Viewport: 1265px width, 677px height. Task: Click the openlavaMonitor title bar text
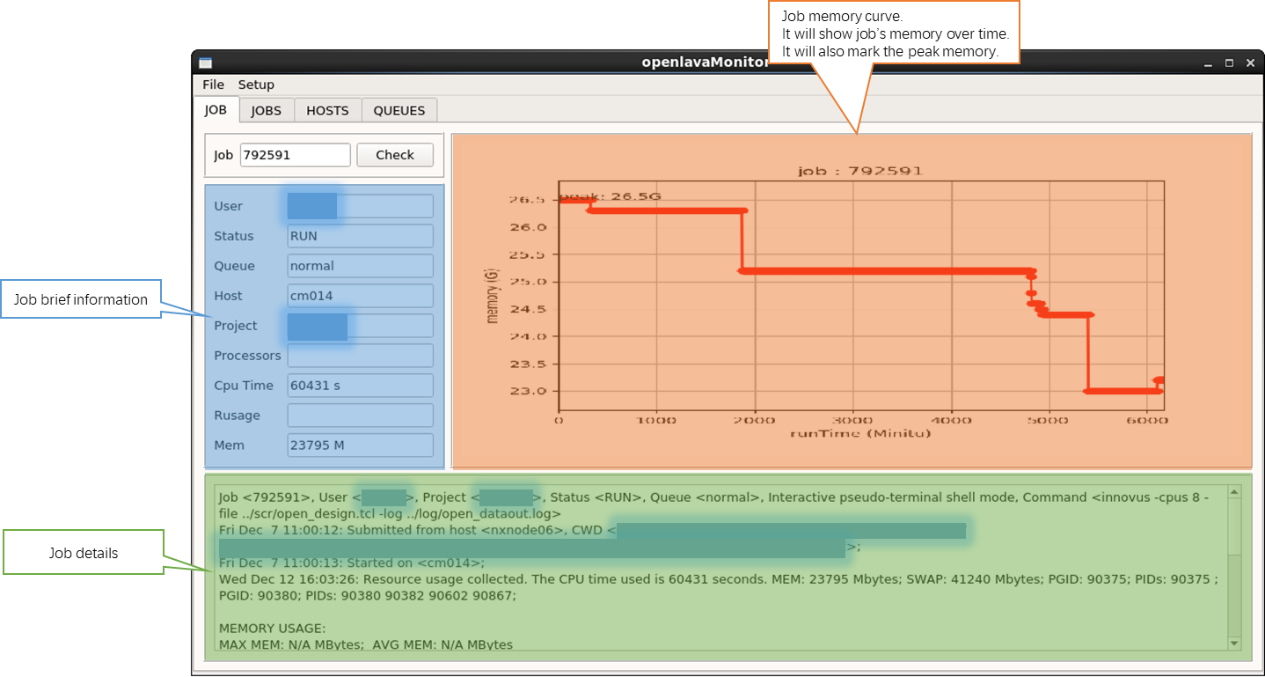pos(705,62)
